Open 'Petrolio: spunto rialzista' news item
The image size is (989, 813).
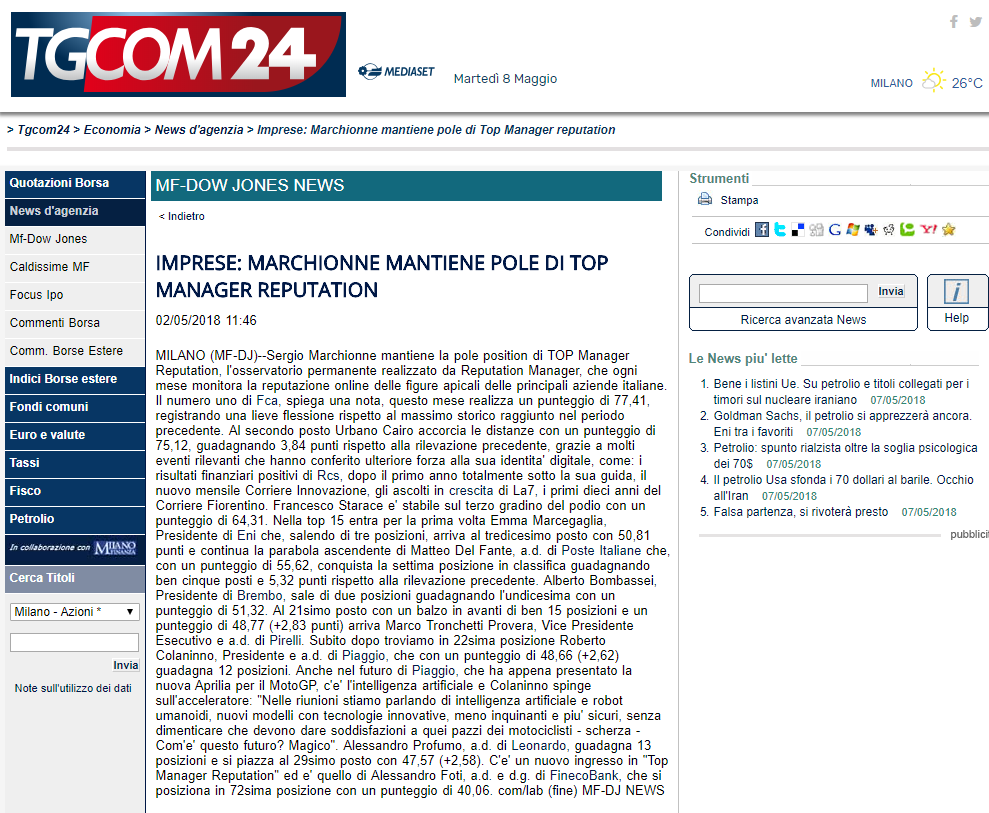845,456
